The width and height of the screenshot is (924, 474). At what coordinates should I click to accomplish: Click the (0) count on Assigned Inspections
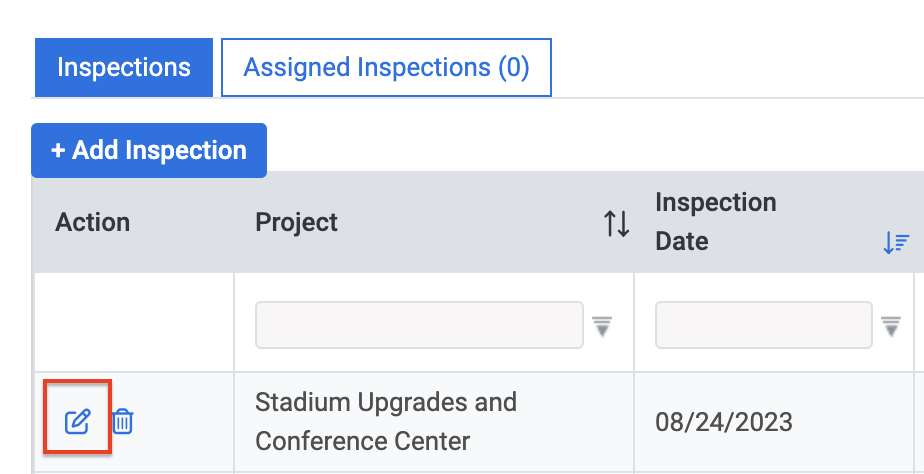point(513,68)
